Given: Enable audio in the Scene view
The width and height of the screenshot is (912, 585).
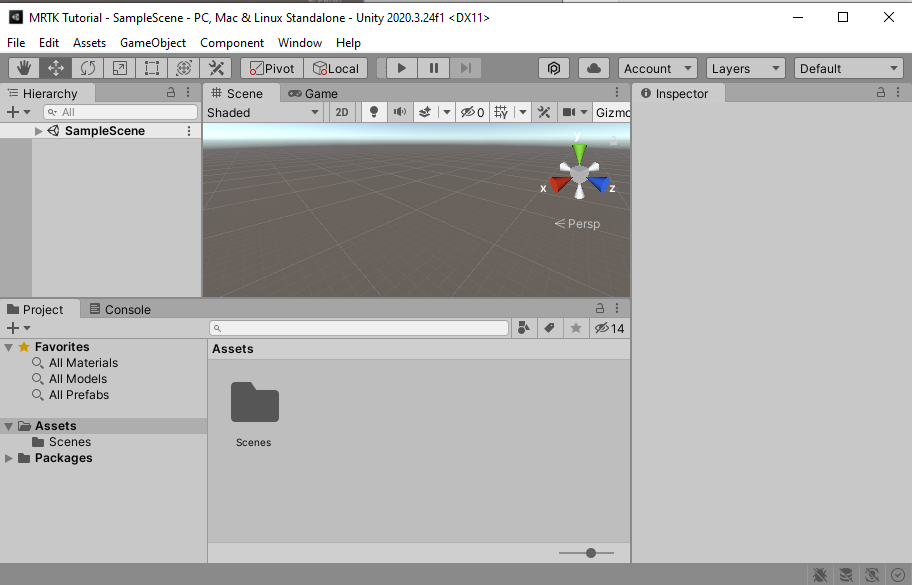Looking at the screenshot, I should click(400, 112).
